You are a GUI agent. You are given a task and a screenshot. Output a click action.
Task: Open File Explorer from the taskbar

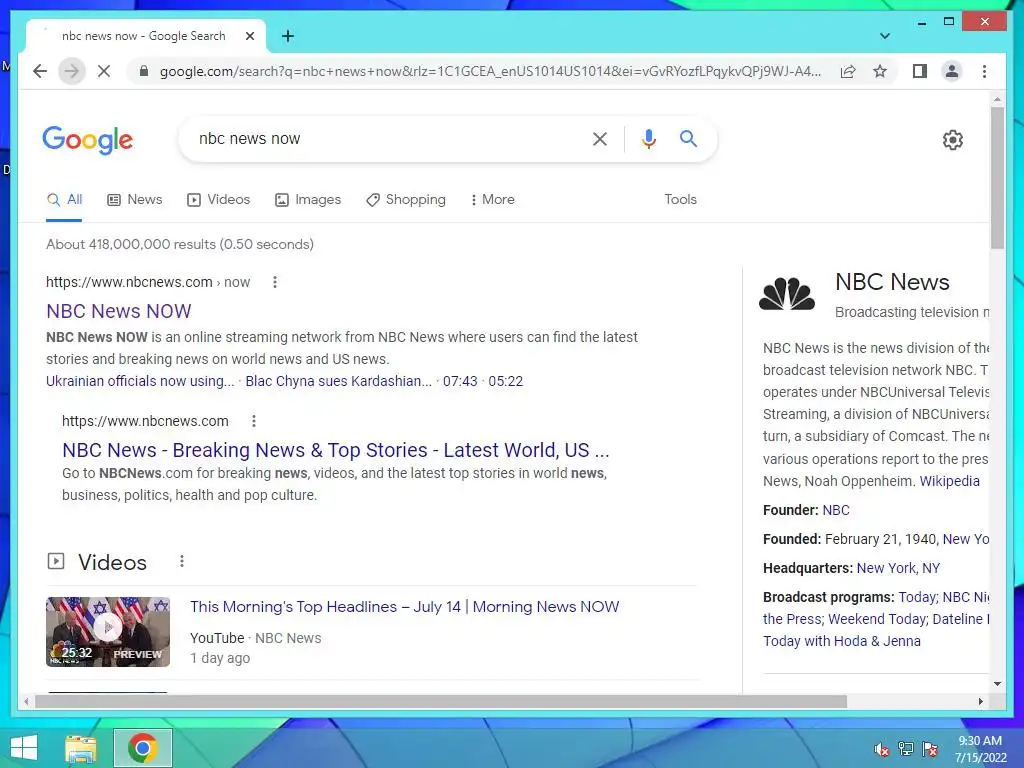80,748
